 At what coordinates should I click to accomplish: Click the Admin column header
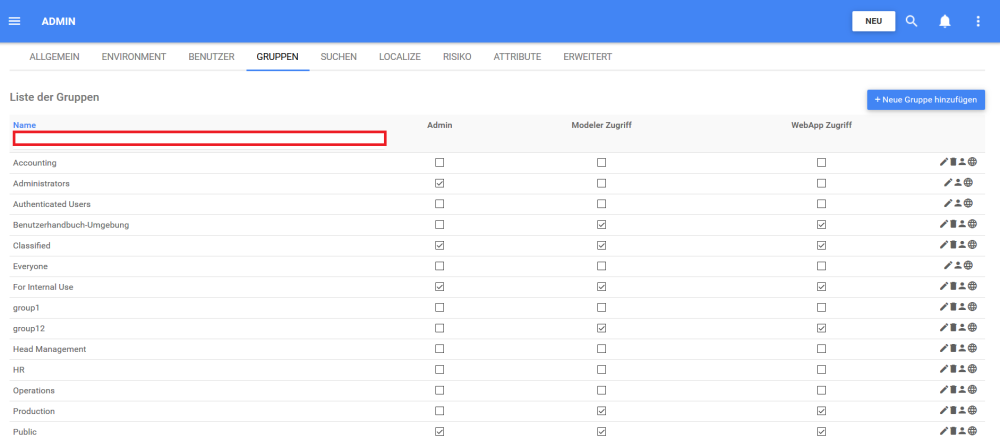click(439, 125)
